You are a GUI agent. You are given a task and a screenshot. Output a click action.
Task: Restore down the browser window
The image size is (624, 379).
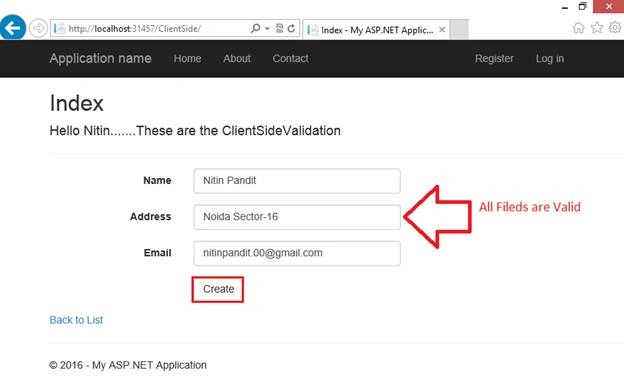(x=583, y=6)
